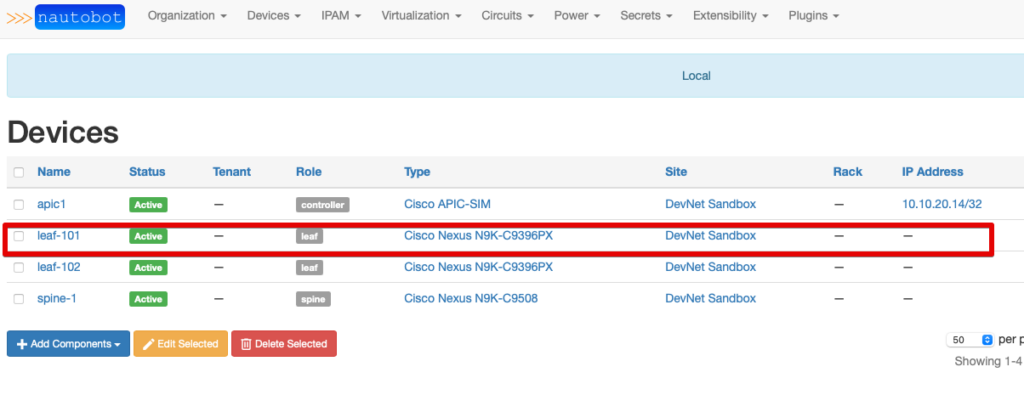Open the Organization menu
The height and width of the screenshot is (395, 1024).
187,16
